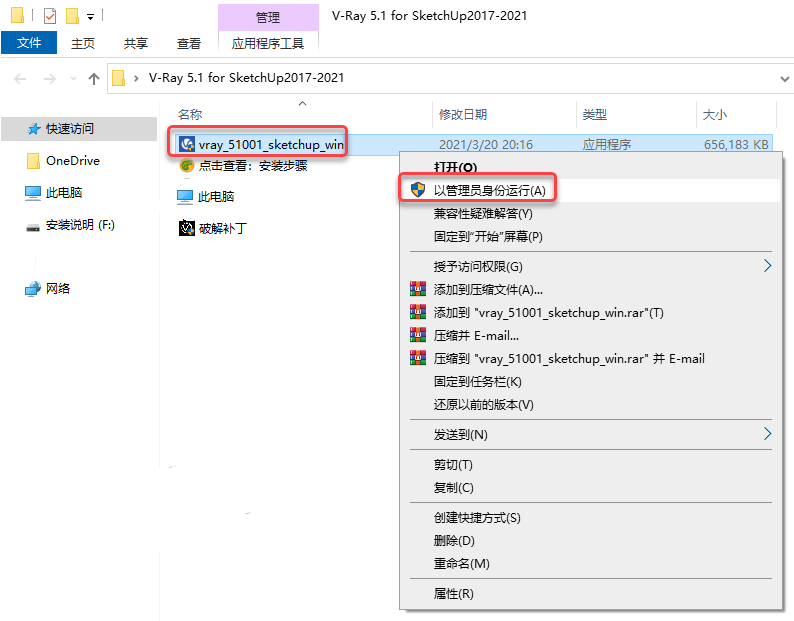Expand the 授予访问权限(G) submenu
The image size is (794, 621).
point(590,266)
